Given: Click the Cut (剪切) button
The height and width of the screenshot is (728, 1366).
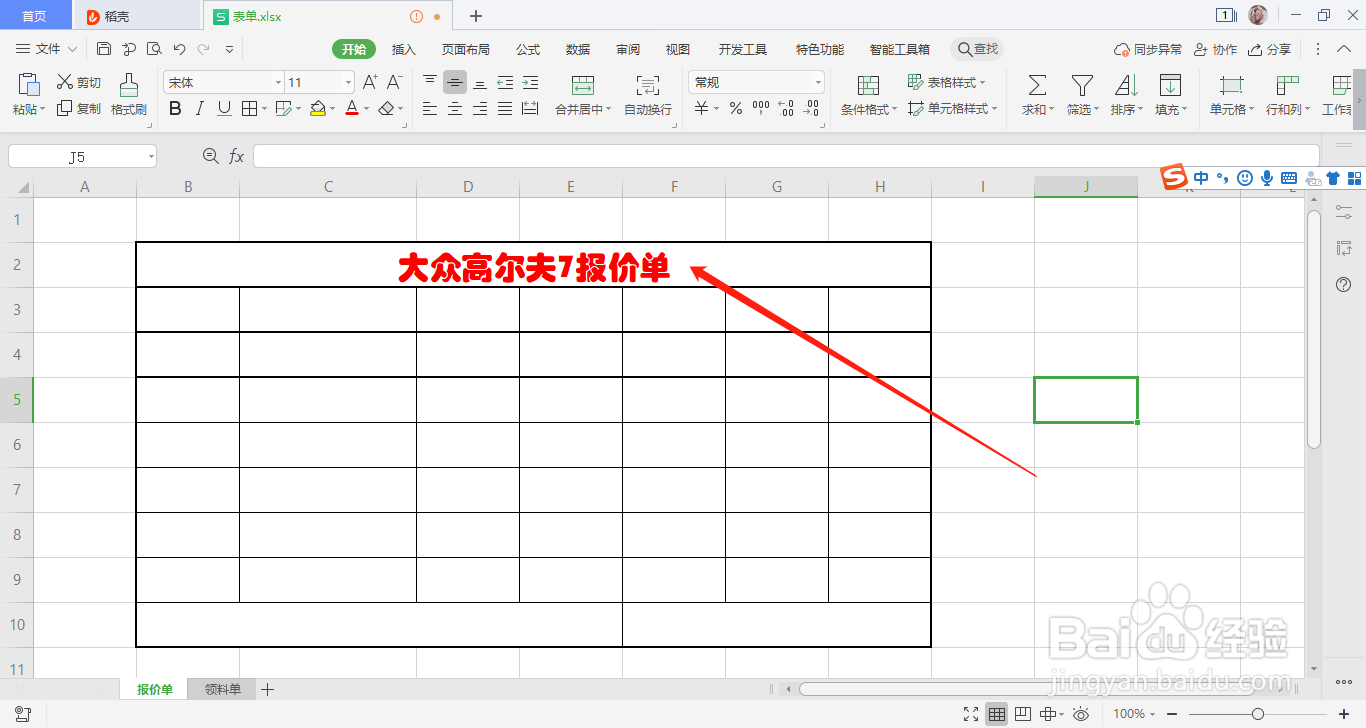Looking at the screenshot, I should click(x=79, y=82).
